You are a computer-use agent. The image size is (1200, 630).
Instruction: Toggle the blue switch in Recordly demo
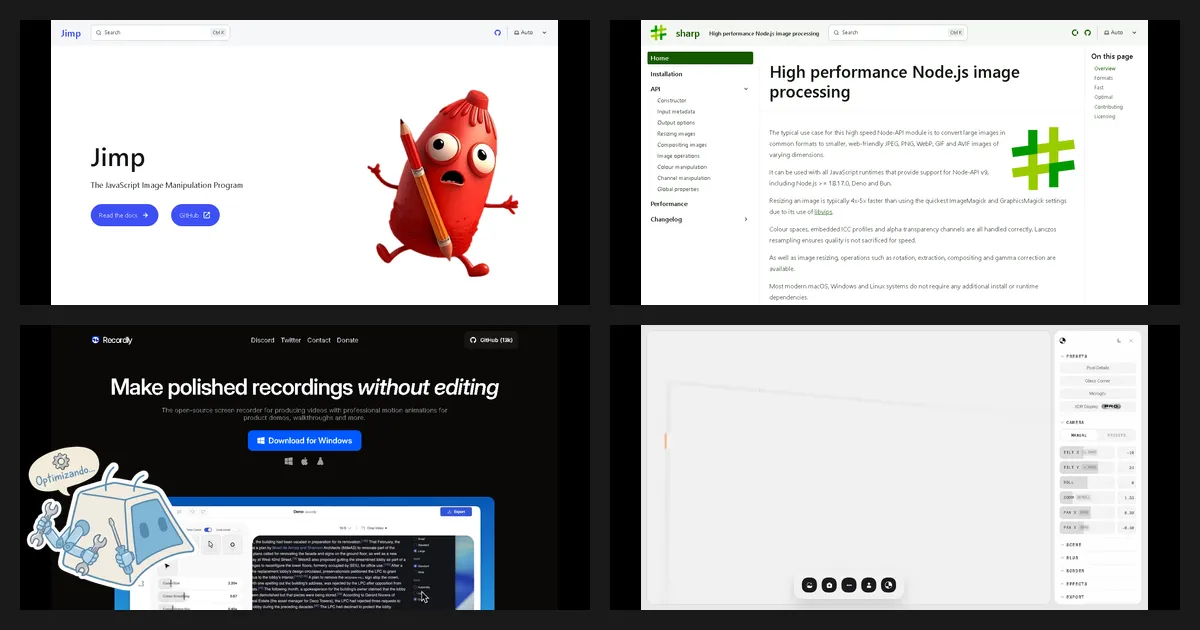[x=208, y=530]
